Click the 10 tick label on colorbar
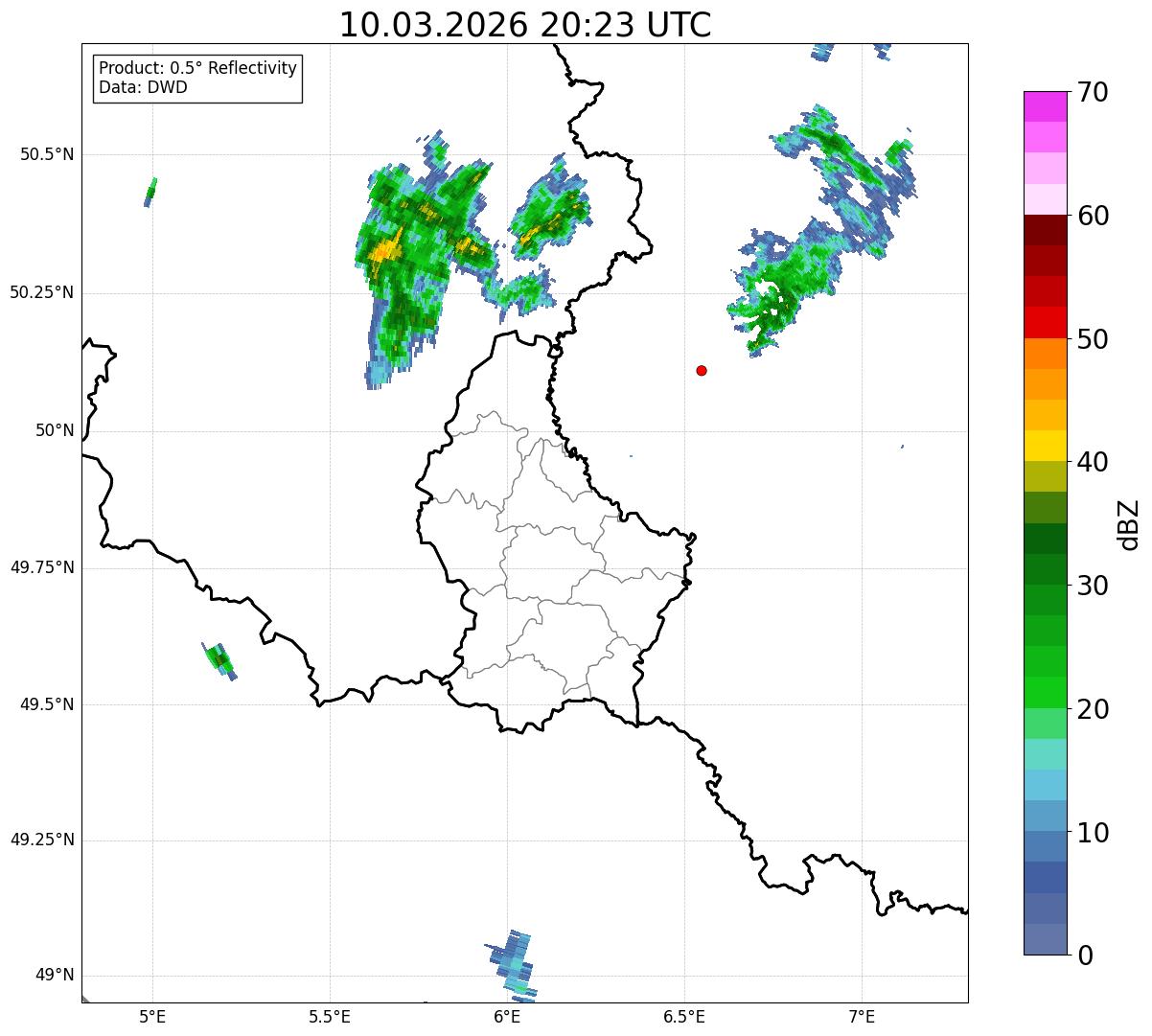This screenshot has width=1152, height=1036. (1093, 832)
